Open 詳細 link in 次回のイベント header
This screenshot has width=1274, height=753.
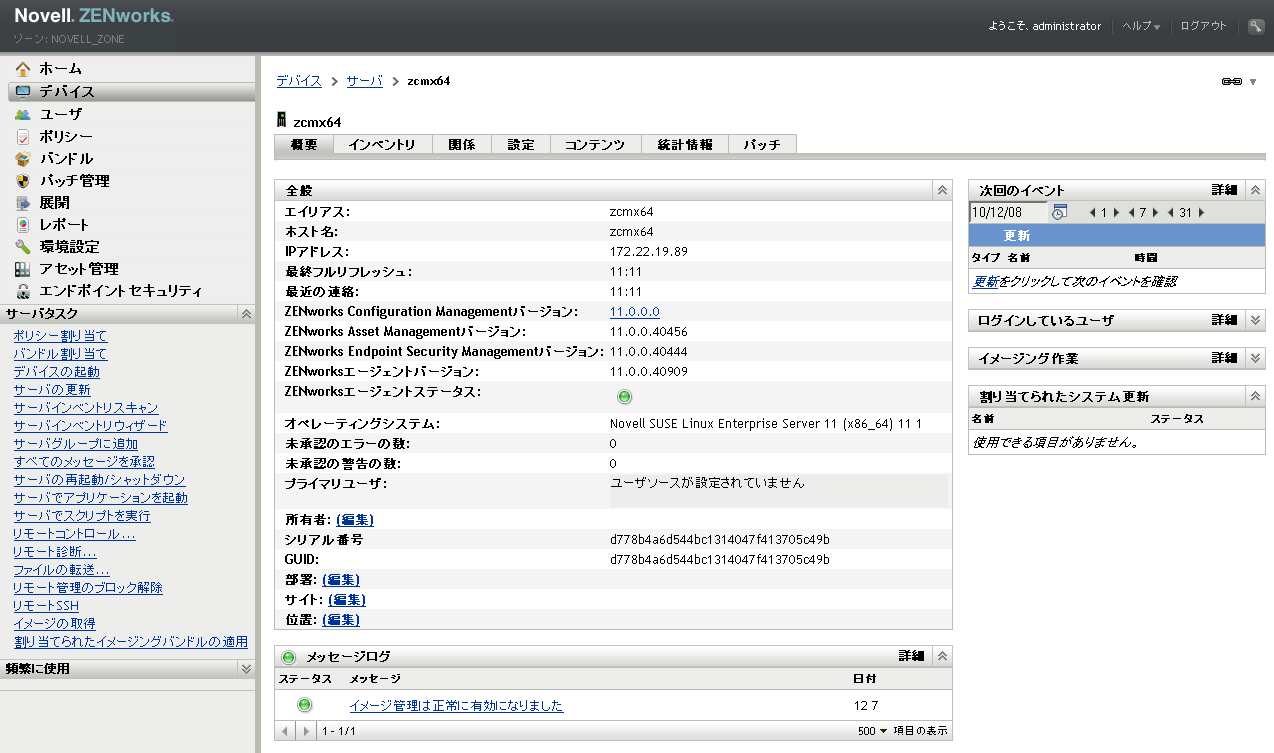1225,190
